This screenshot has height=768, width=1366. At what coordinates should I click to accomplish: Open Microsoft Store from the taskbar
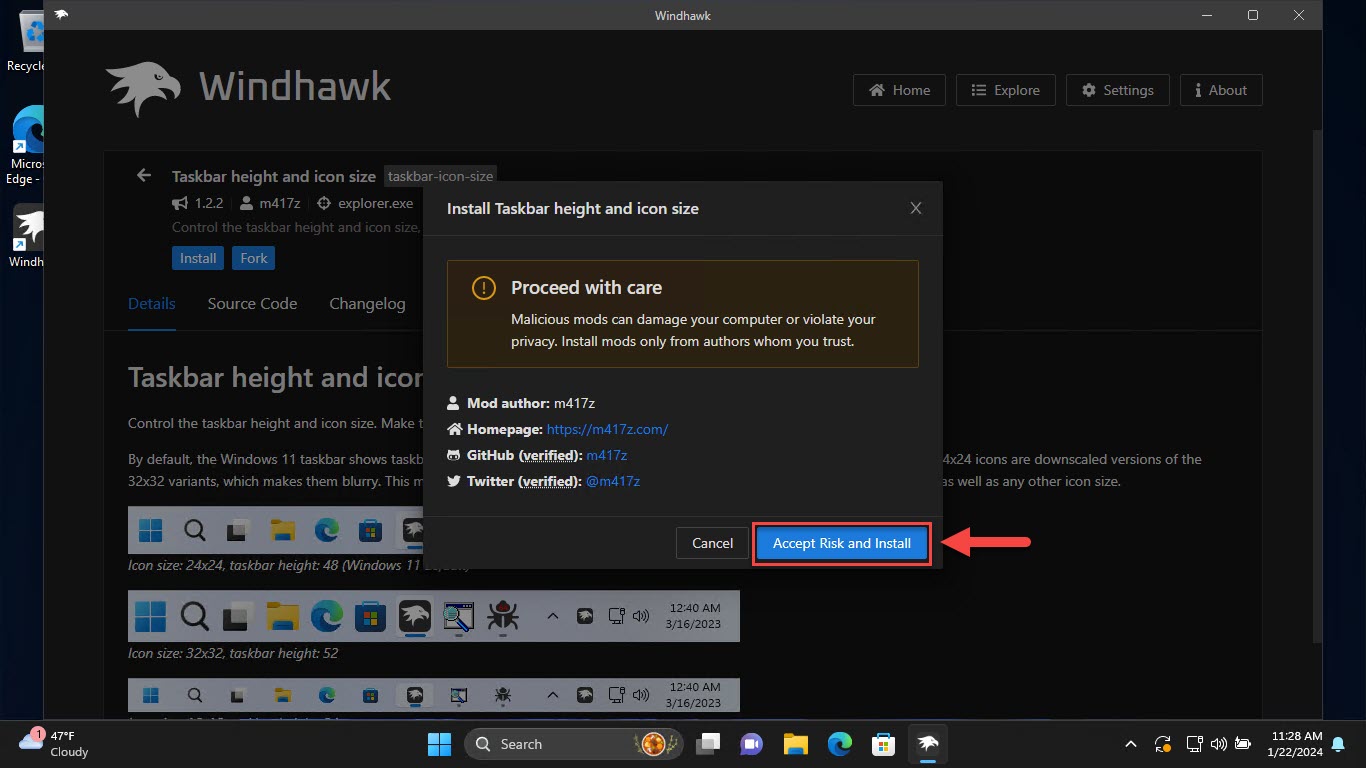point(883,744)
